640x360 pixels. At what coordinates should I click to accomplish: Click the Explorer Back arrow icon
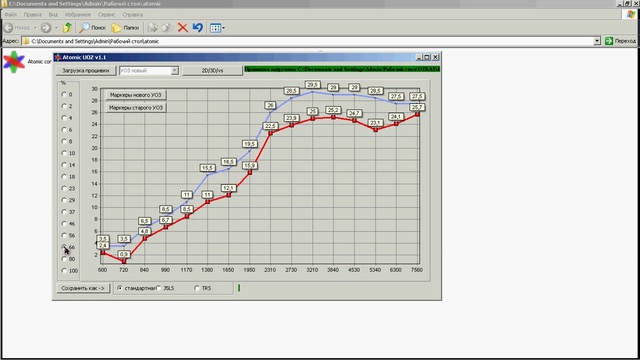(x=8, y=28)
